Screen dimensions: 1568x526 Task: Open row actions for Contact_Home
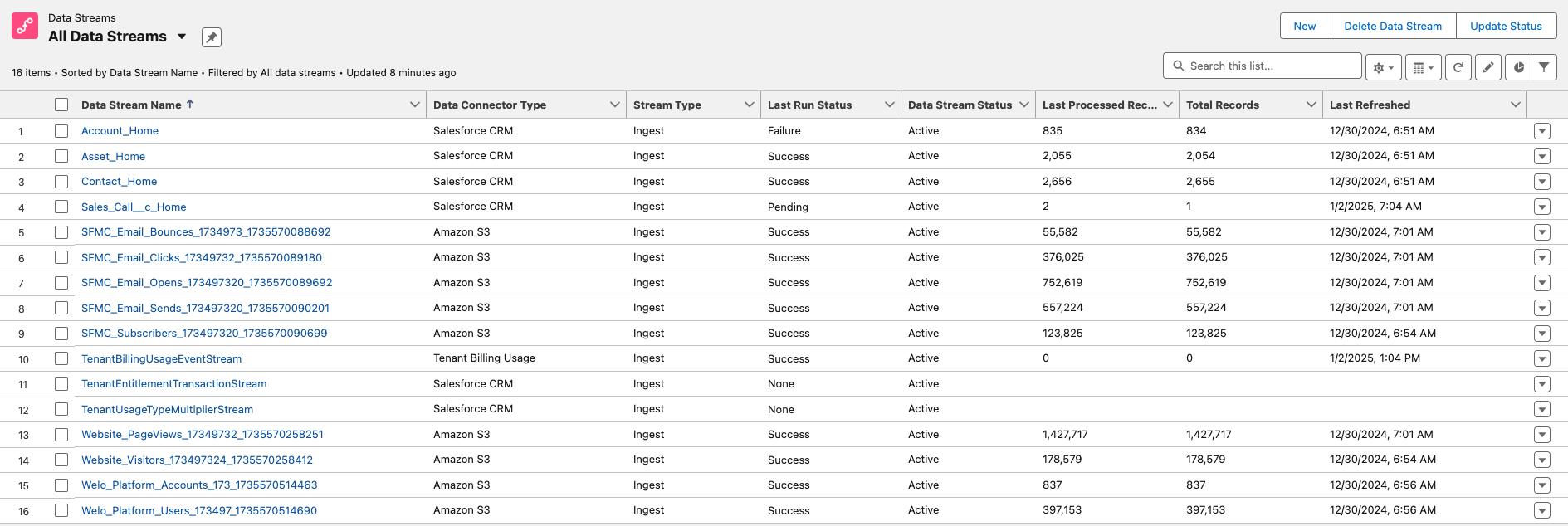point(1542,182)
